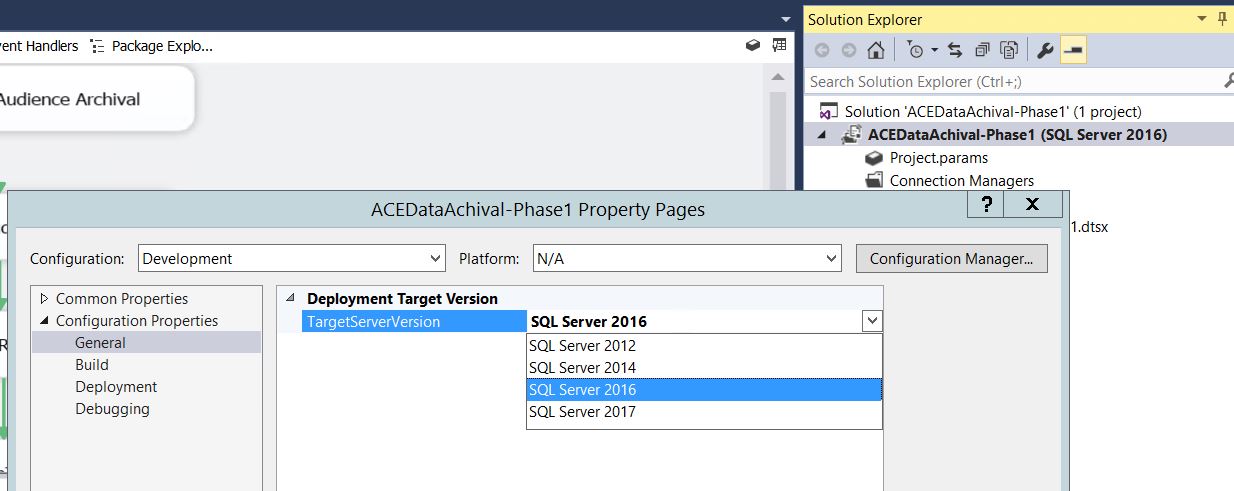Click the Visual Studio solution icon

point(828,111)
